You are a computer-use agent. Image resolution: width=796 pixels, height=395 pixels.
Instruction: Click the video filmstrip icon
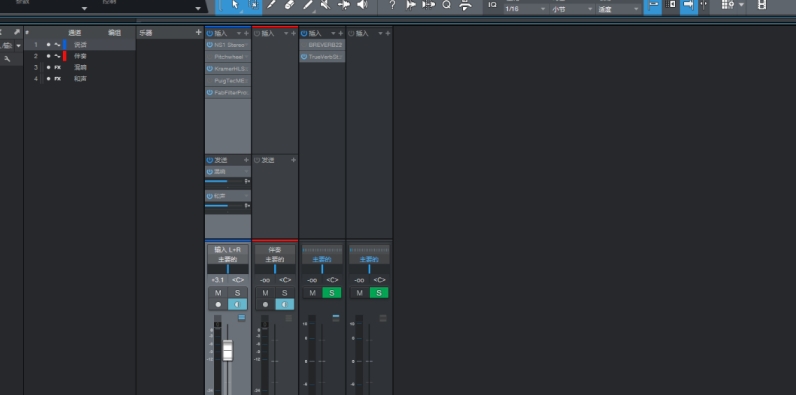click(761, 5)
